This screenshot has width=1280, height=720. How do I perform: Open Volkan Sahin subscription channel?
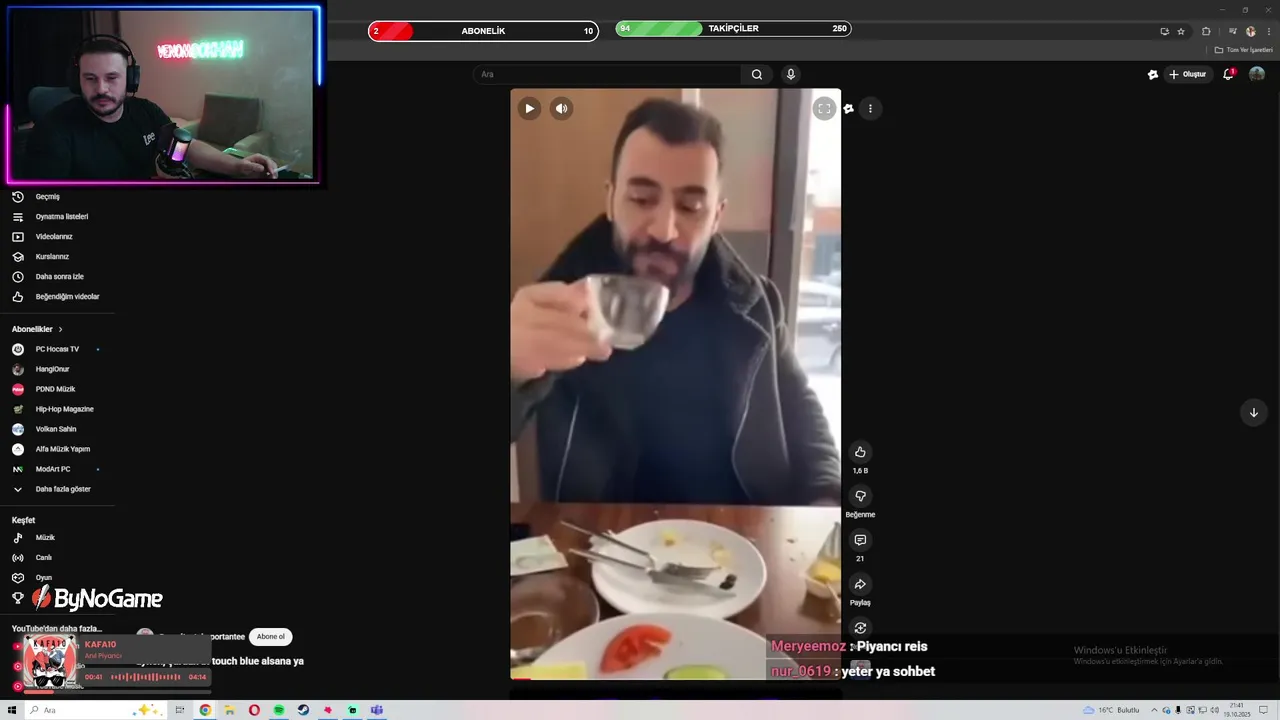tap(58, 429)
